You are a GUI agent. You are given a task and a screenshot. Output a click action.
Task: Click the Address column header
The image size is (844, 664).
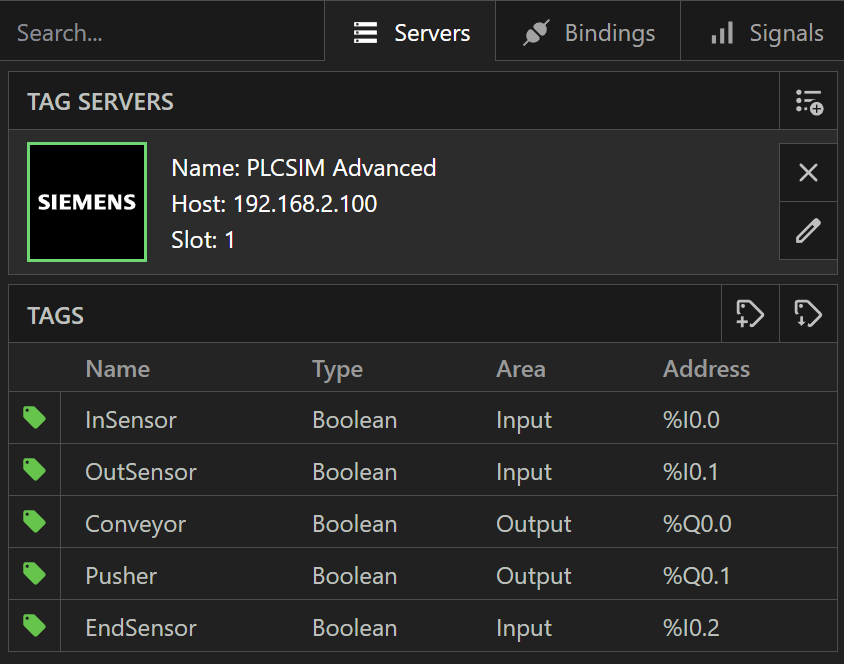pyautogui.click(x=706, y=369)
